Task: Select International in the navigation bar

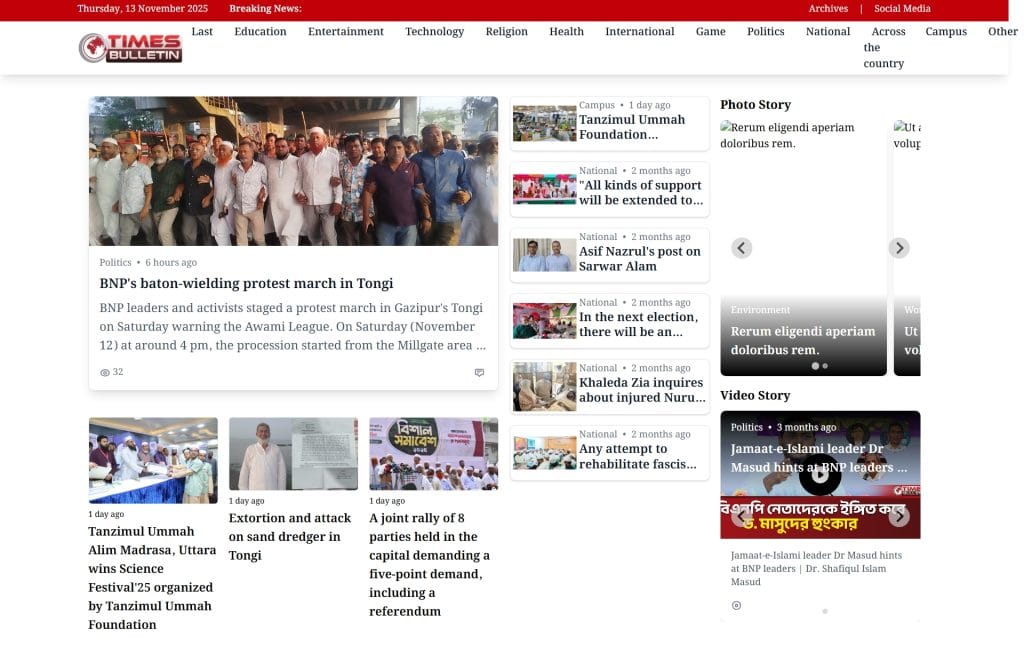Action: [639, 32]
